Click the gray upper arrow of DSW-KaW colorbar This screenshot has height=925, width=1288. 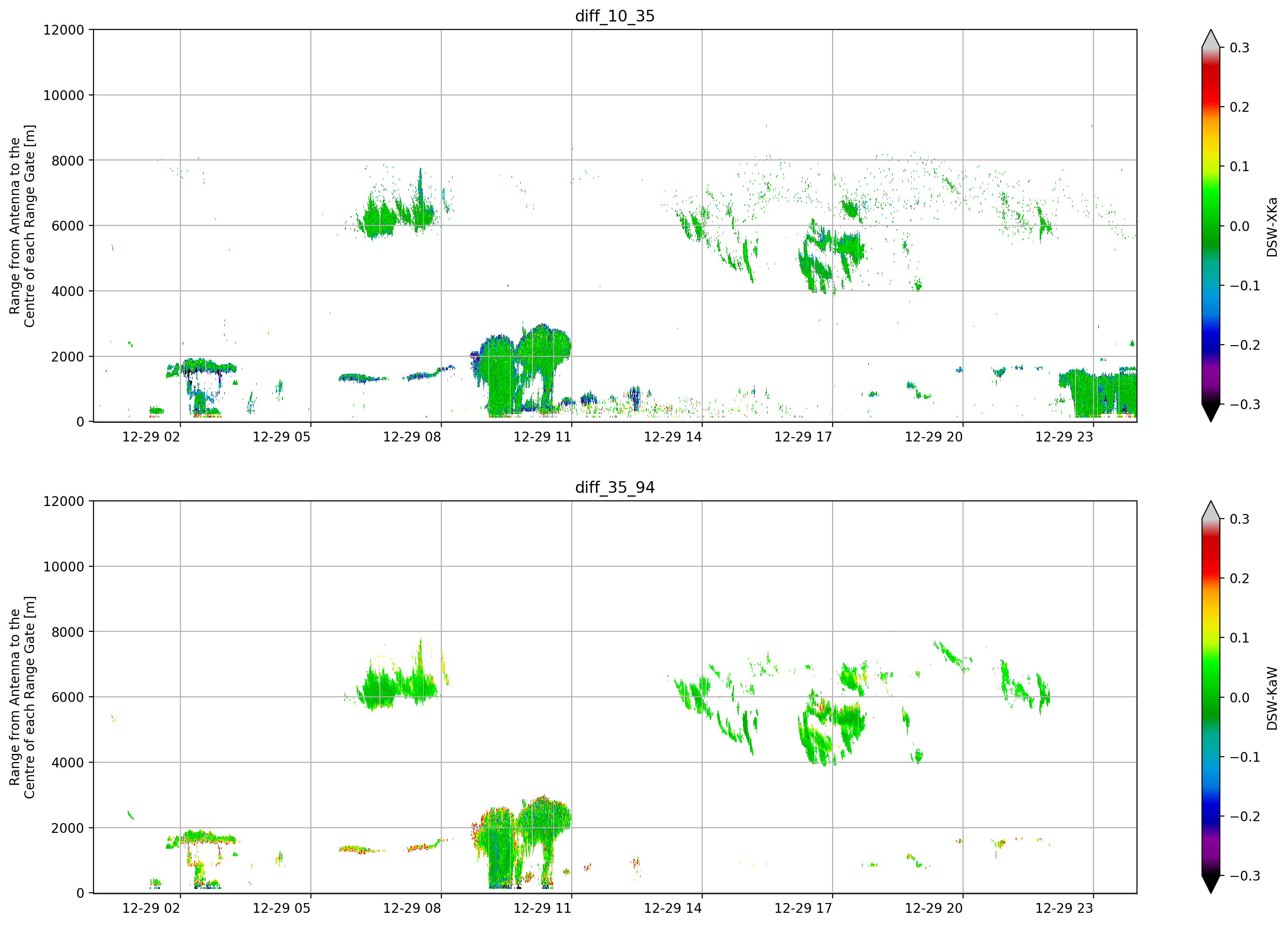(1211, 511)
